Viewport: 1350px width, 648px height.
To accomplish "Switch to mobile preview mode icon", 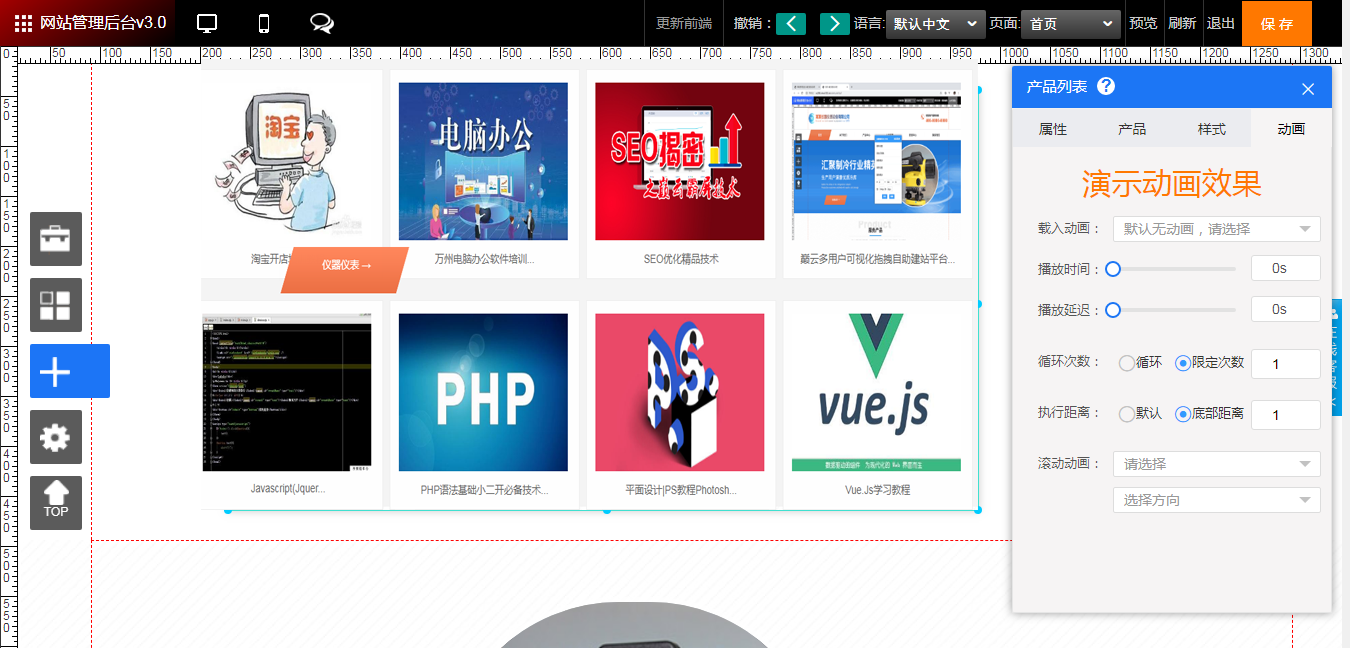I will coord(262,21).
